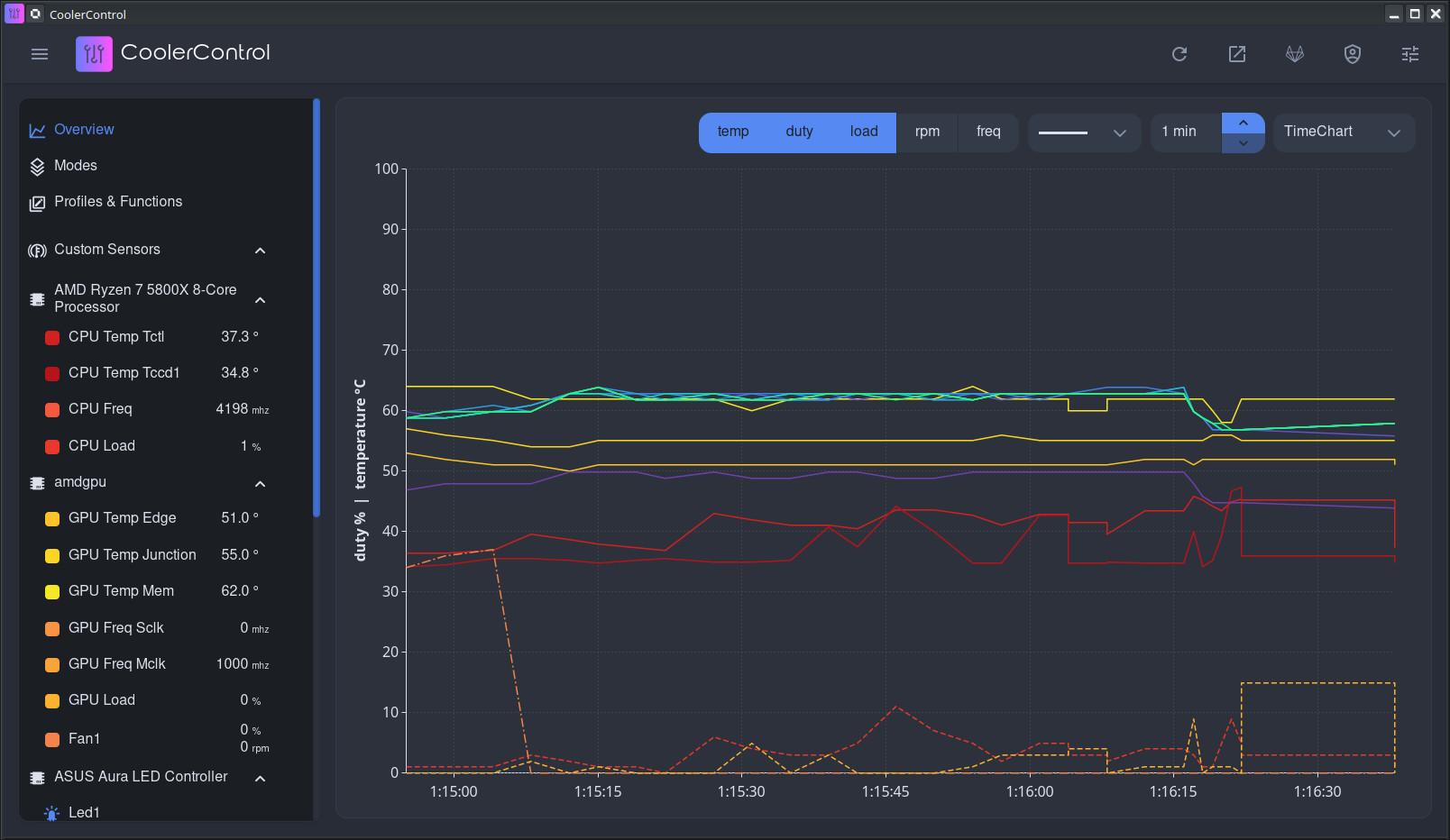Click the CPU Temp Tctl color swatch
Screen dimensions: 1450x840
[52, 337]
